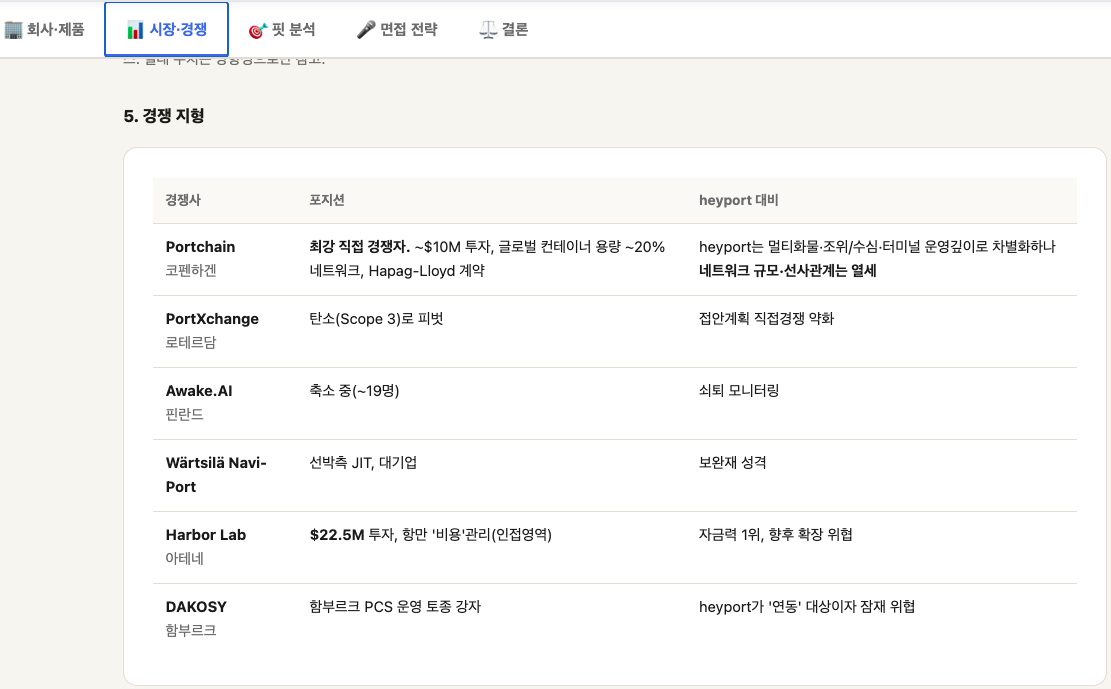
Task: Click the cell 선박측 JIT, 대기업
Action: 363,463
